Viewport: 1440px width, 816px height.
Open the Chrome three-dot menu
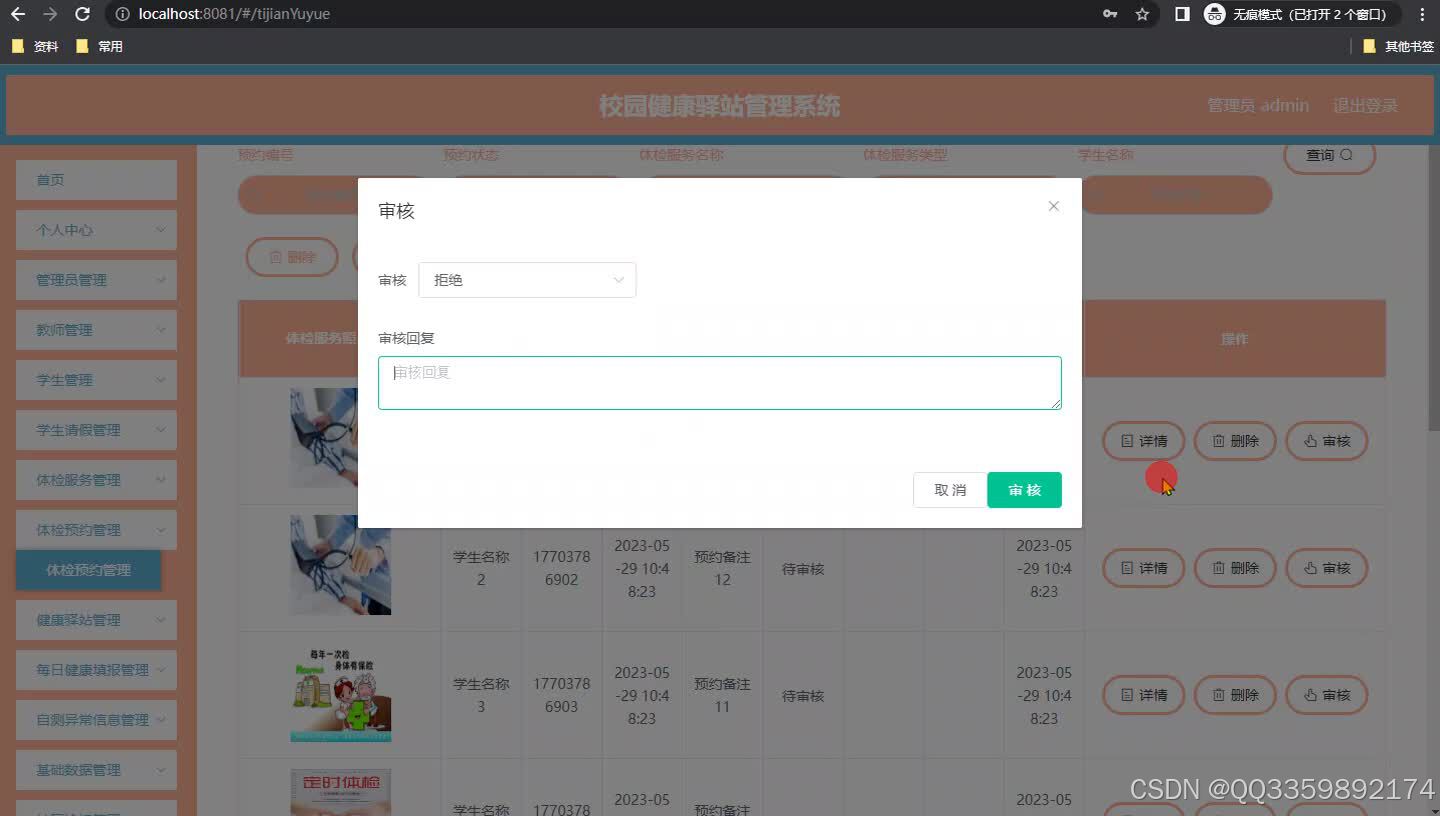pyautogui.click(x=1422, y=14)
